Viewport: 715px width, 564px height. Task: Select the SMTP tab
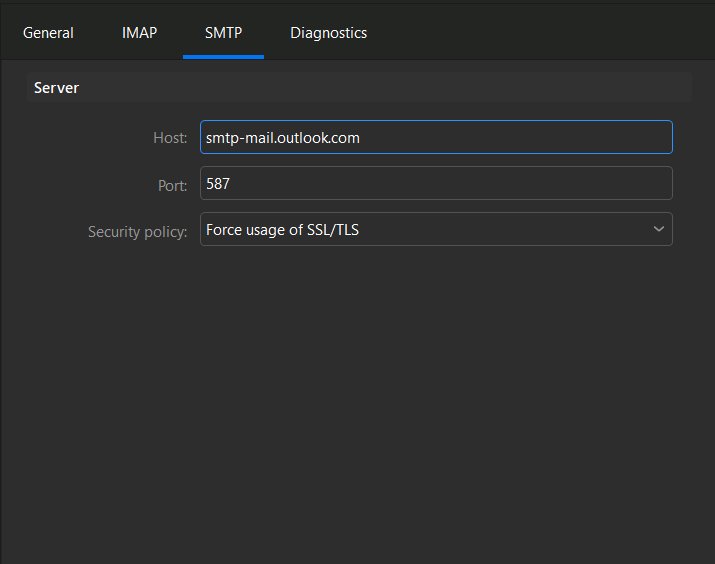[223, 33]
